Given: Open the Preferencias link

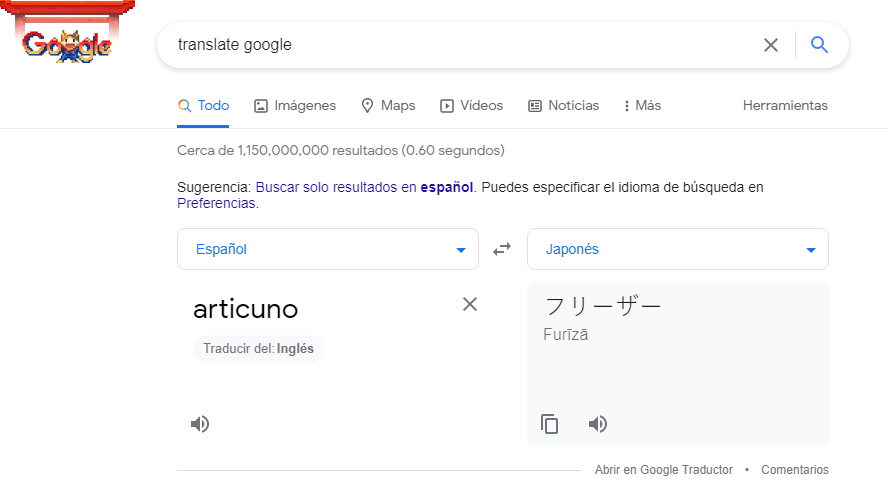Looking at the screenshot, I should point(216,203).
